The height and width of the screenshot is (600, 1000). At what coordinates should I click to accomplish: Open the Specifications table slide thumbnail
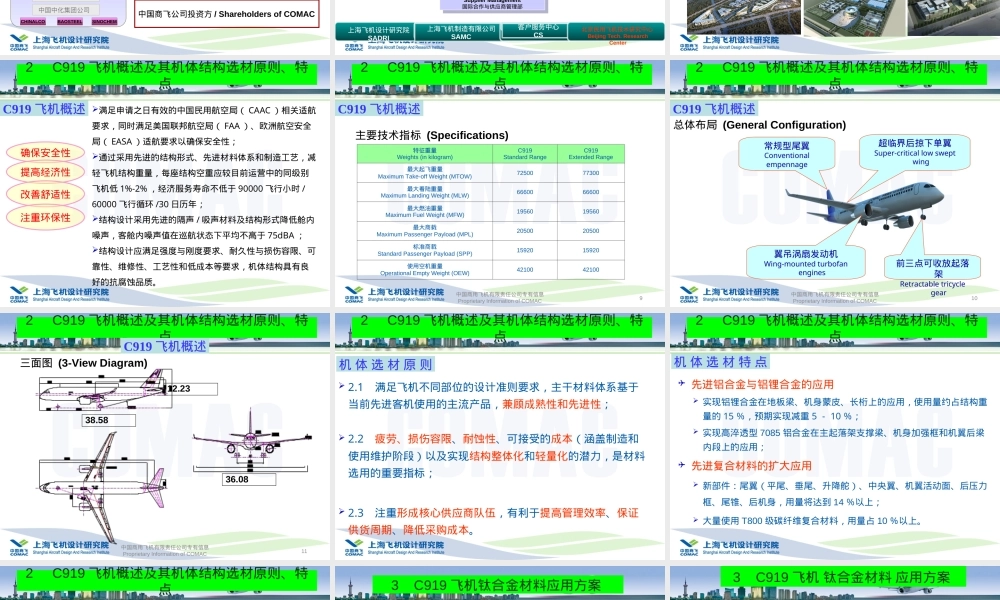pyautogui.click(x=499, y=184)
